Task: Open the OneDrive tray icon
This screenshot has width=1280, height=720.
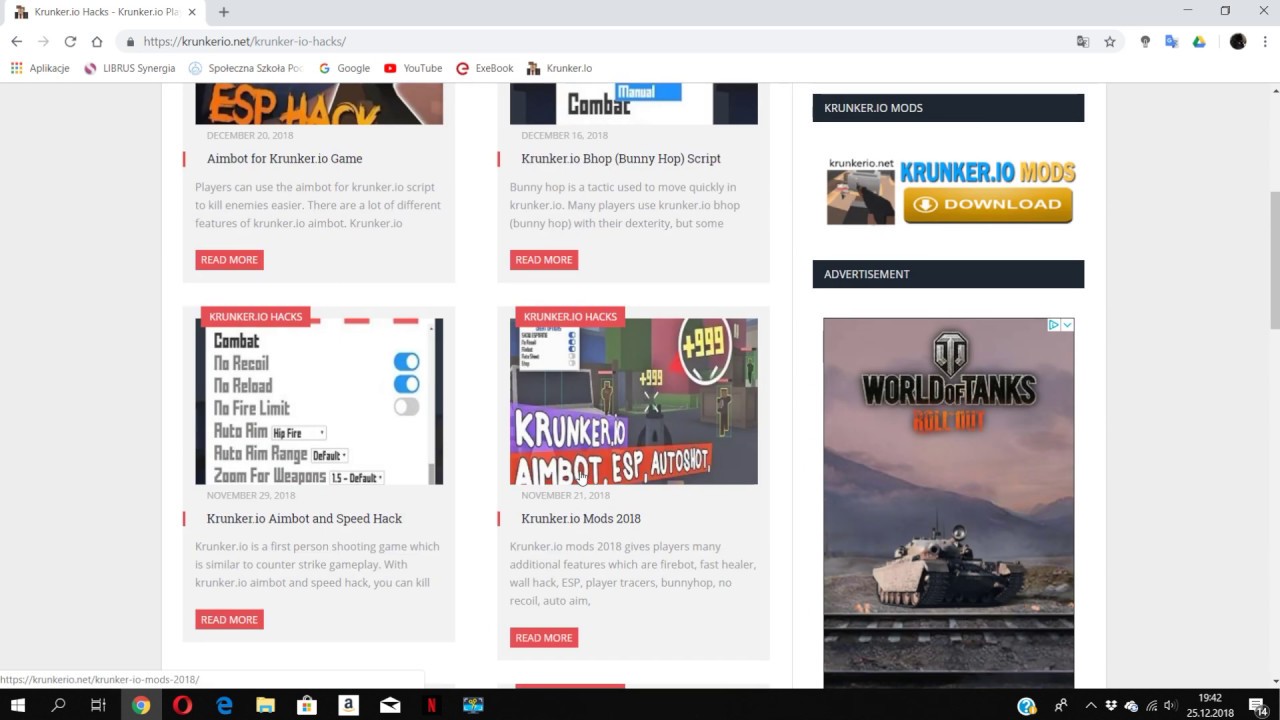Action: pyautogui.click(x=1131, y=705)
